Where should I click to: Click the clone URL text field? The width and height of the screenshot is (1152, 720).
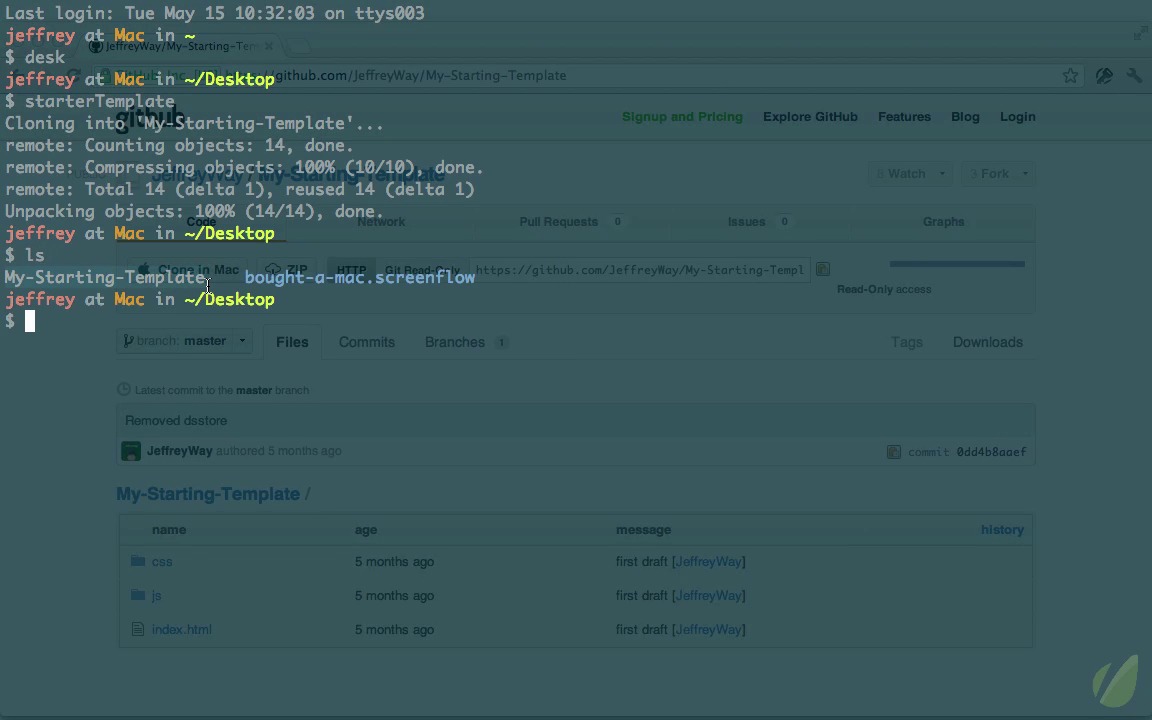coord(639,270)
